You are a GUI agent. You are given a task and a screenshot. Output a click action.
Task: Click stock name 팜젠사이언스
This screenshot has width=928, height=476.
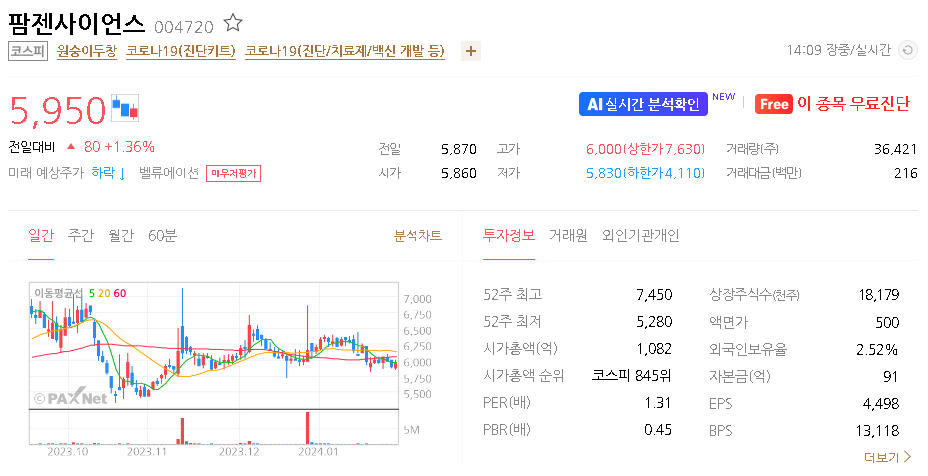pyautogui.click(x=76, y=24)
